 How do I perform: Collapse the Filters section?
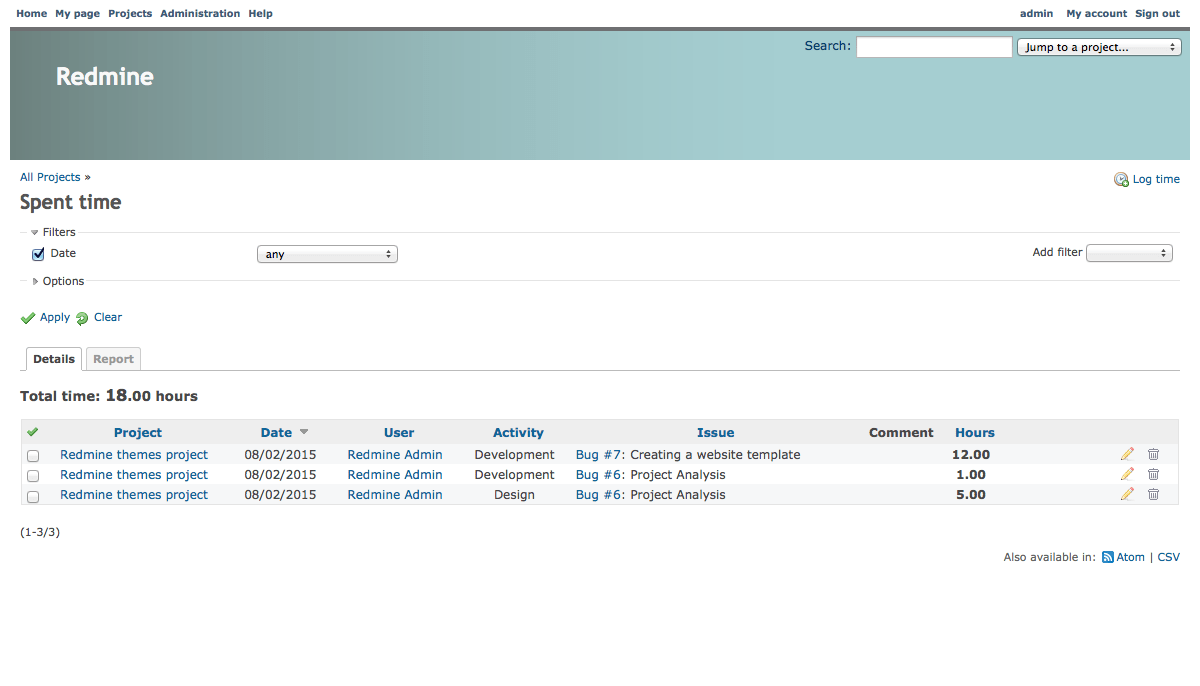53,232
